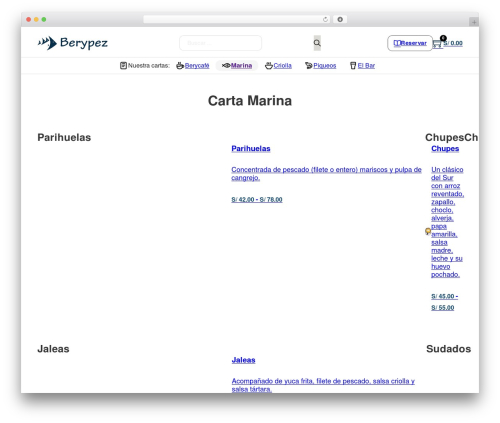The height and width of the screenshot is (423, 500).
Task: Click the S/ 45.00 - S/ 55.00 price
Action: [445, 302]
